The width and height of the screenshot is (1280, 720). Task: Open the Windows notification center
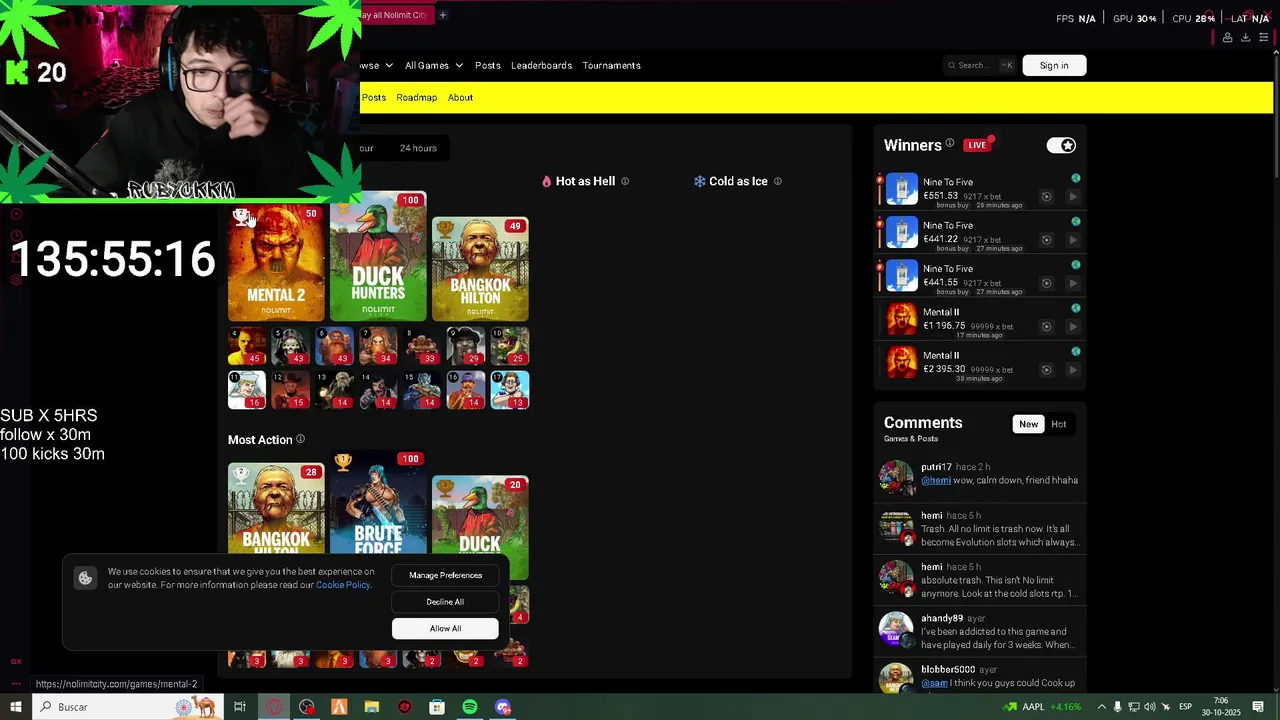(x=1258, y=707)
